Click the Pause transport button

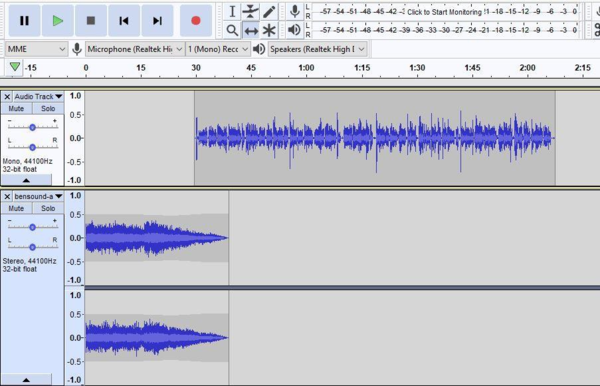point(24,20)
